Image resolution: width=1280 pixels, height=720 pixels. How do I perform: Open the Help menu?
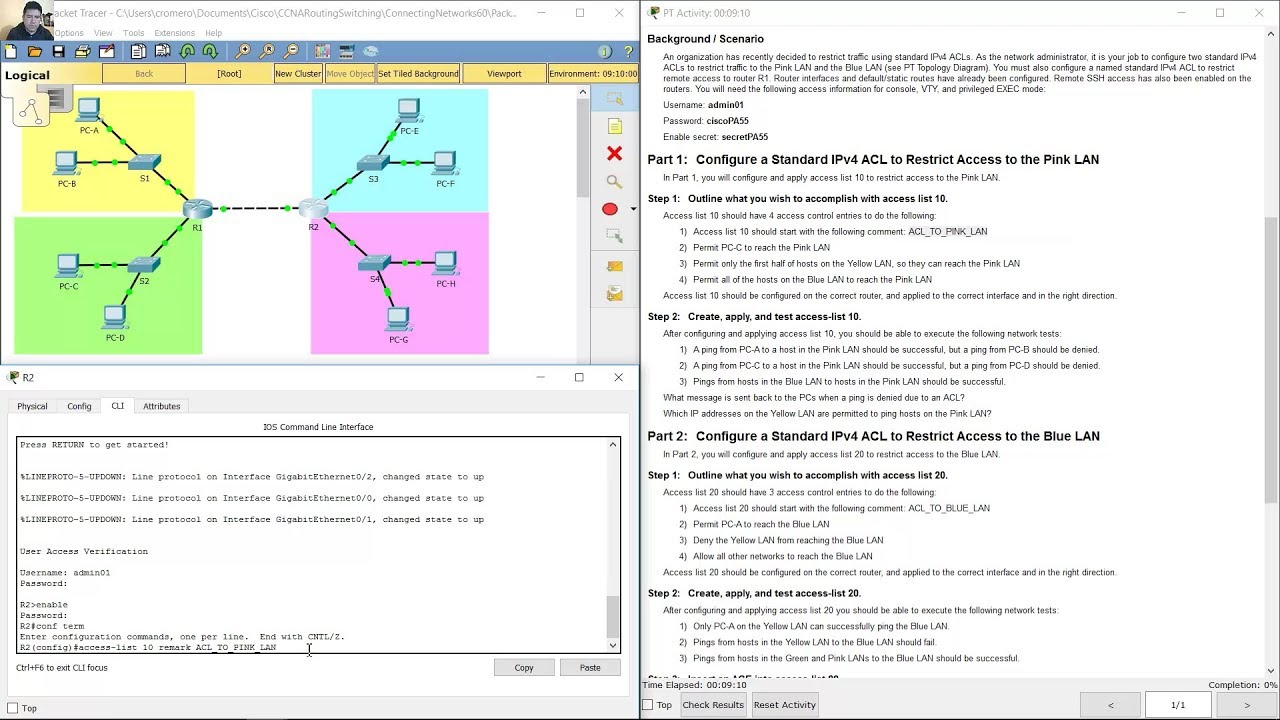point(213,33)
